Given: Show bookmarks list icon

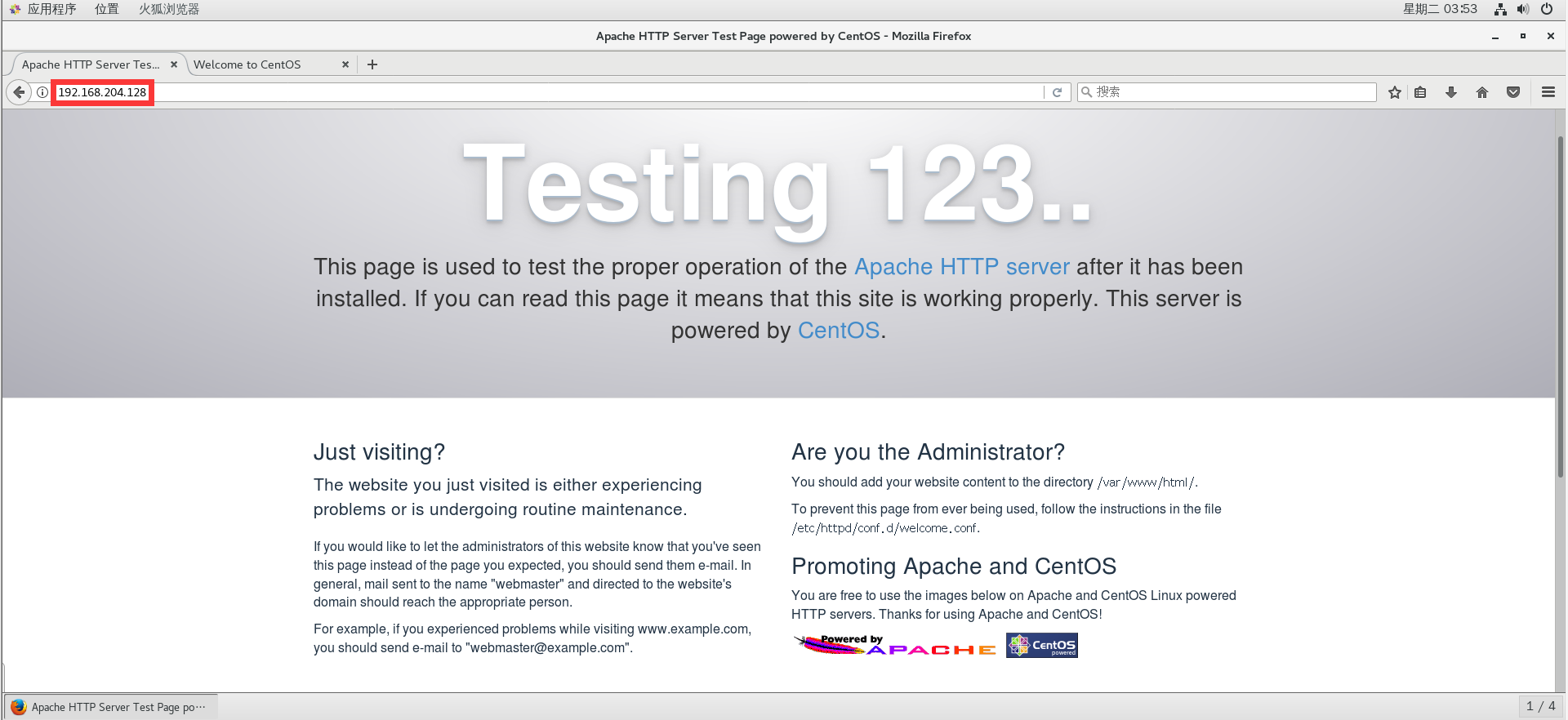Looking at the screenshot, I should coord(1420,92).
